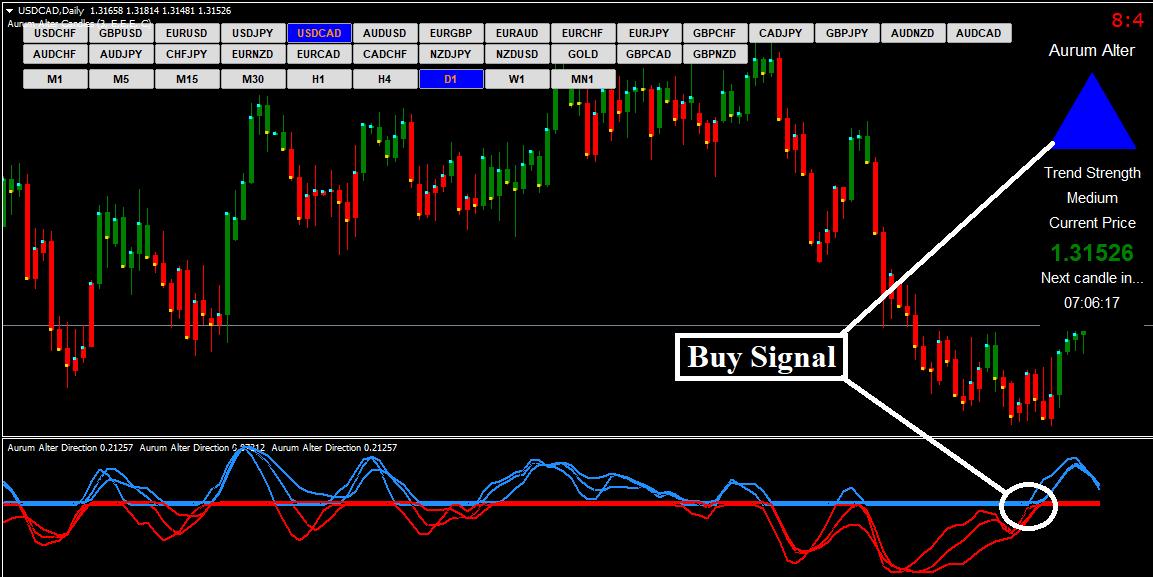Click the highlighted USDCAD symbol button
The image size is (1153, 577).
319,33
